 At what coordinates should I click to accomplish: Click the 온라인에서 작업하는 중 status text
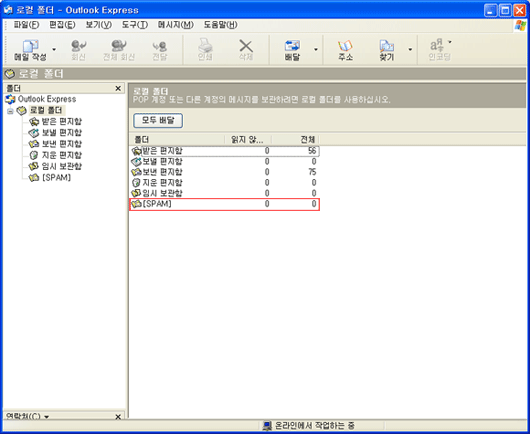click(x=314, y=426)
